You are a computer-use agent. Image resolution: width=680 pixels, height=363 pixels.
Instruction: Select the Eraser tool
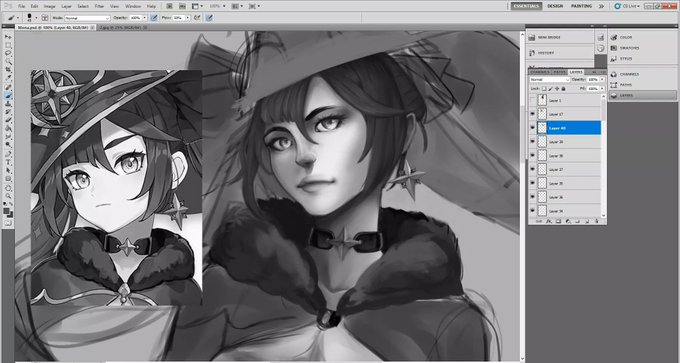(8, 120)
